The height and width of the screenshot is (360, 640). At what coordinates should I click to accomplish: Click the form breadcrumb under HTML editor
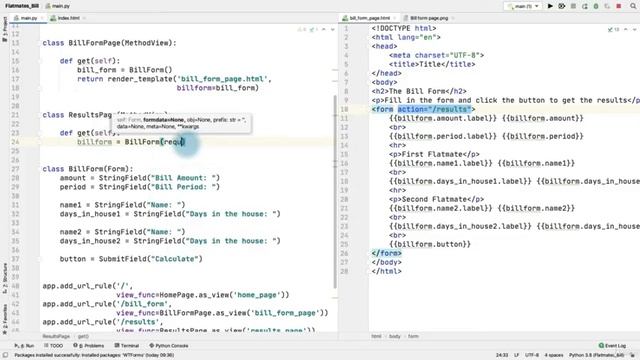coord(413,336)
